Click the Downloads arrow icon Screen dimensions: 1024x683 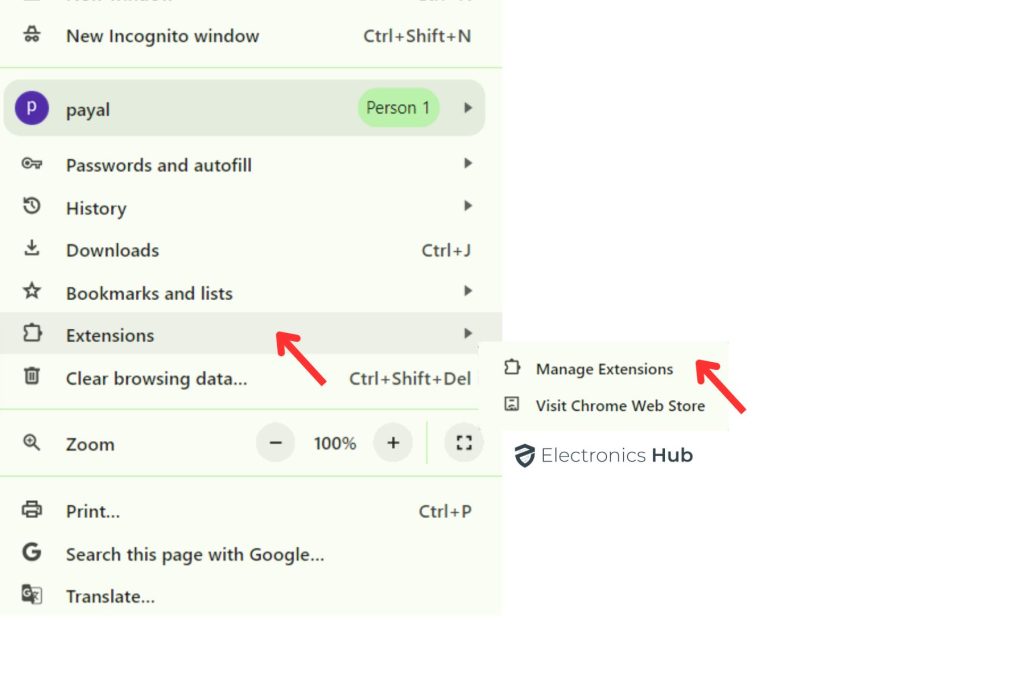click(x=32, y=249)
